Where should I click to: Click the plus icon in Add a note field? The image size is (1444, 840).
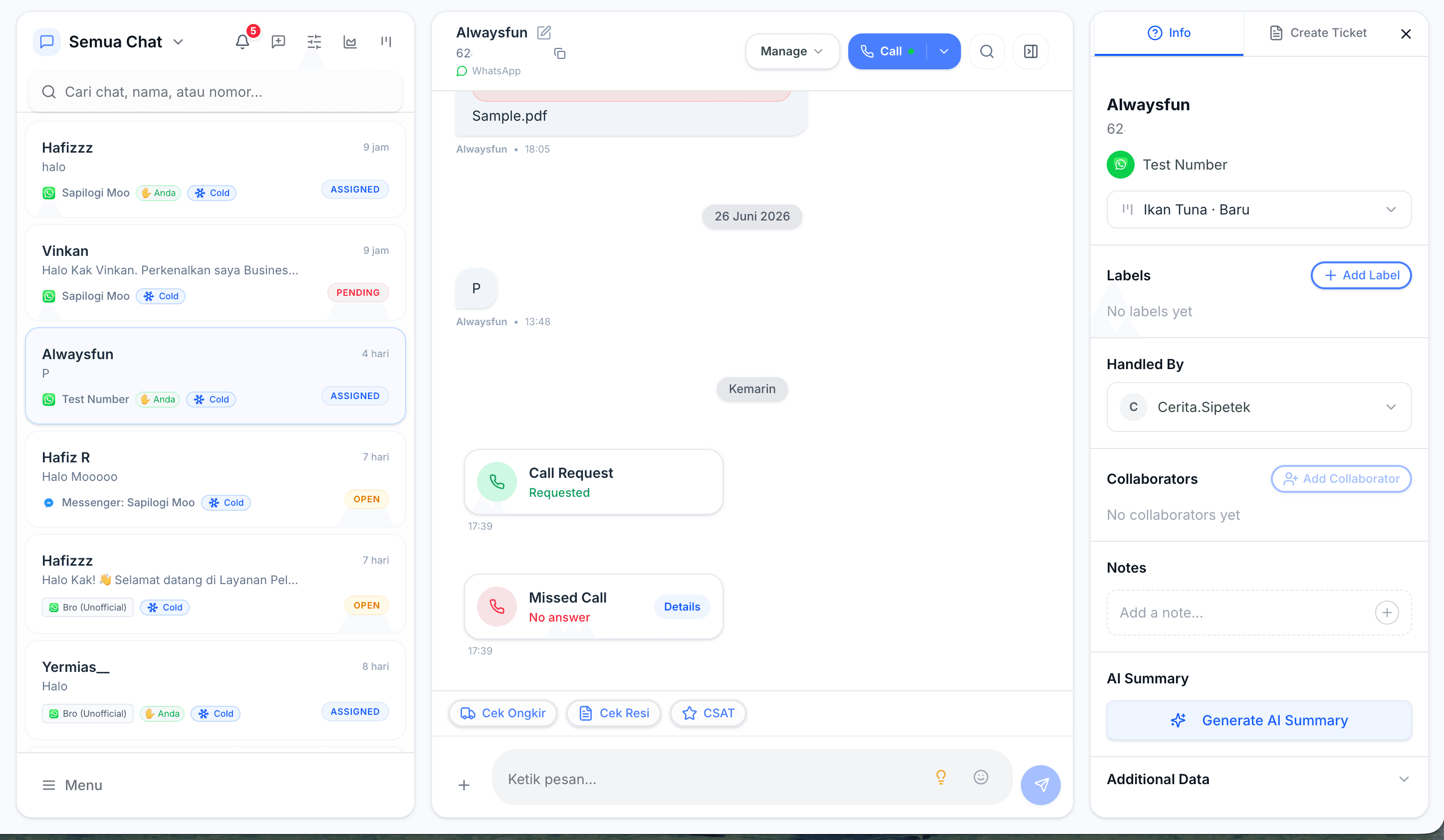1387,613
